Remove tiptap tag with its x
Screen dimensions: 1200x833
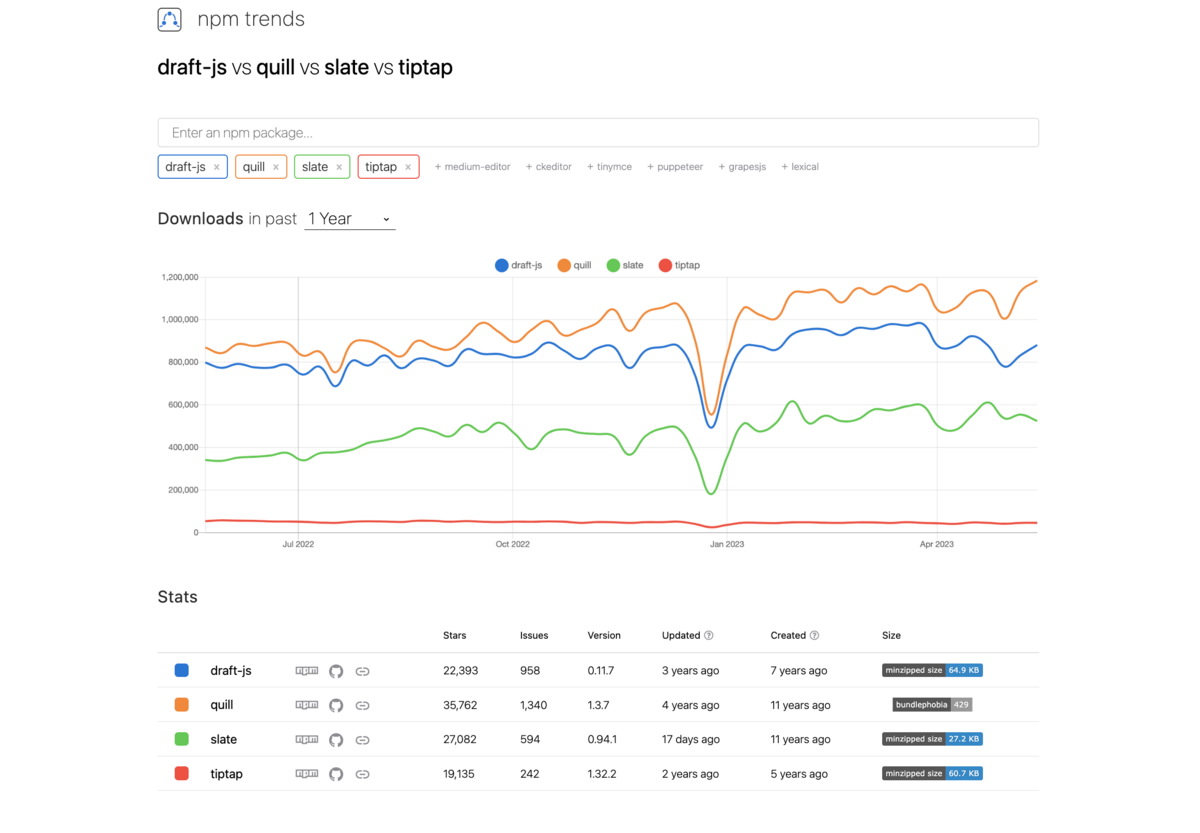pos(408,167)
